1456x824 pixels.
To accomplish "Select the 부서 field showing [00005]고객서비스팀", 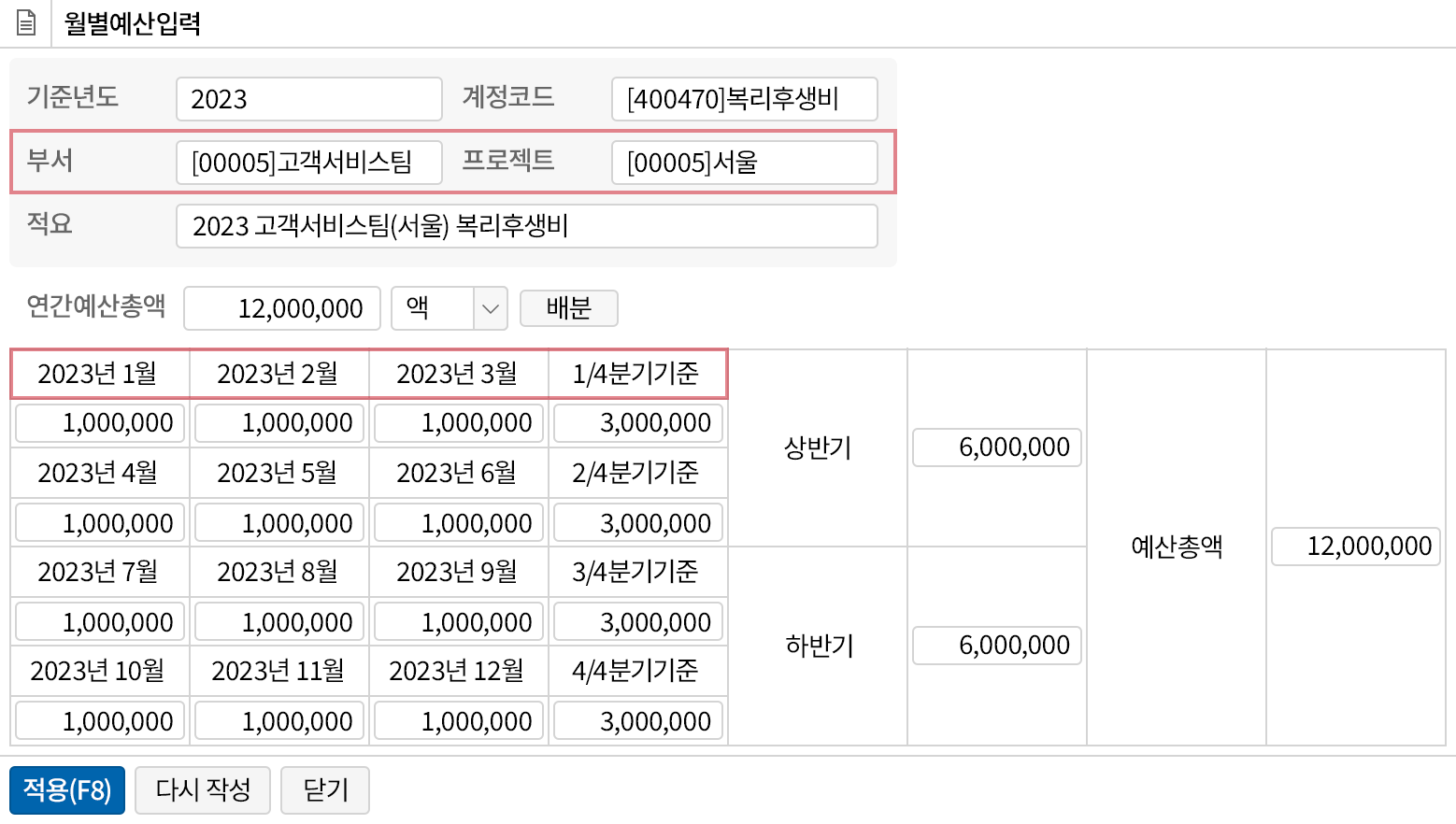I will tap(308, 162).
